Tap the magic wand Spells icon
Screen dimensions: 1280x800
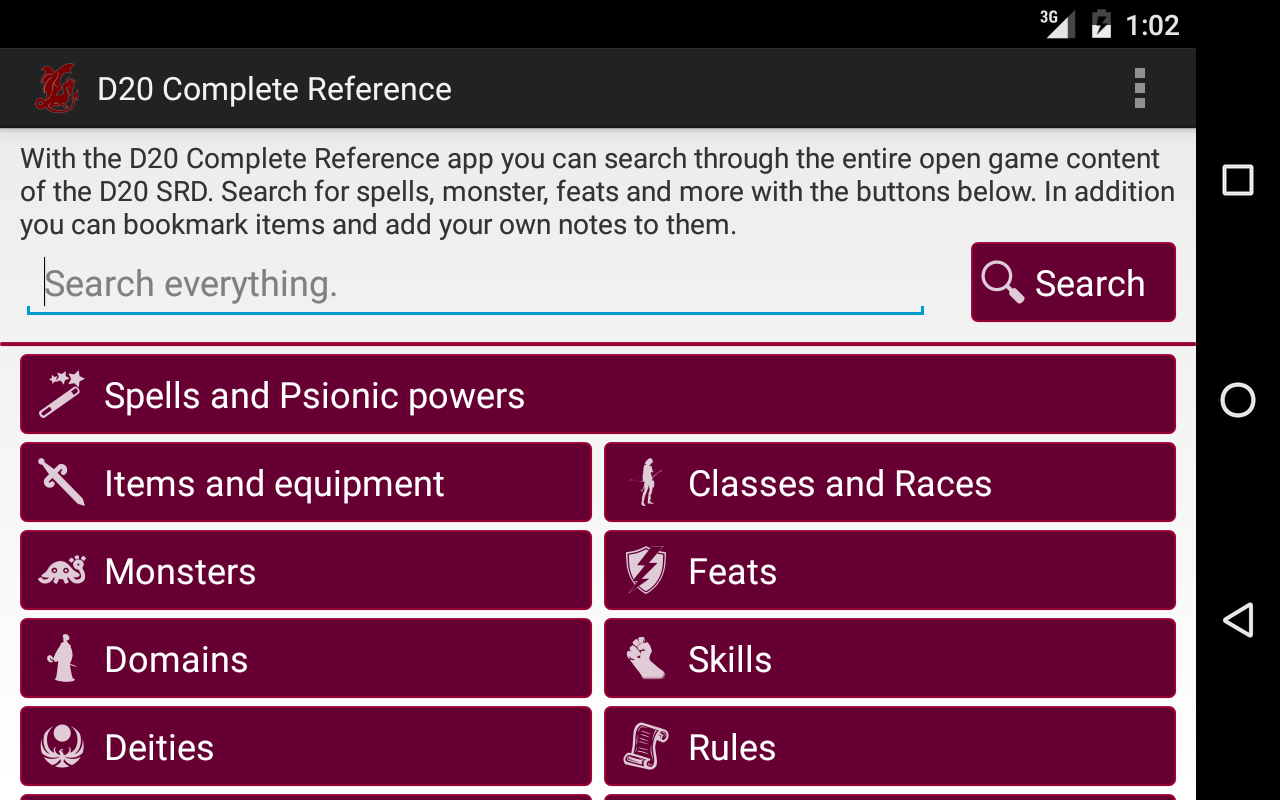[61, 394]
